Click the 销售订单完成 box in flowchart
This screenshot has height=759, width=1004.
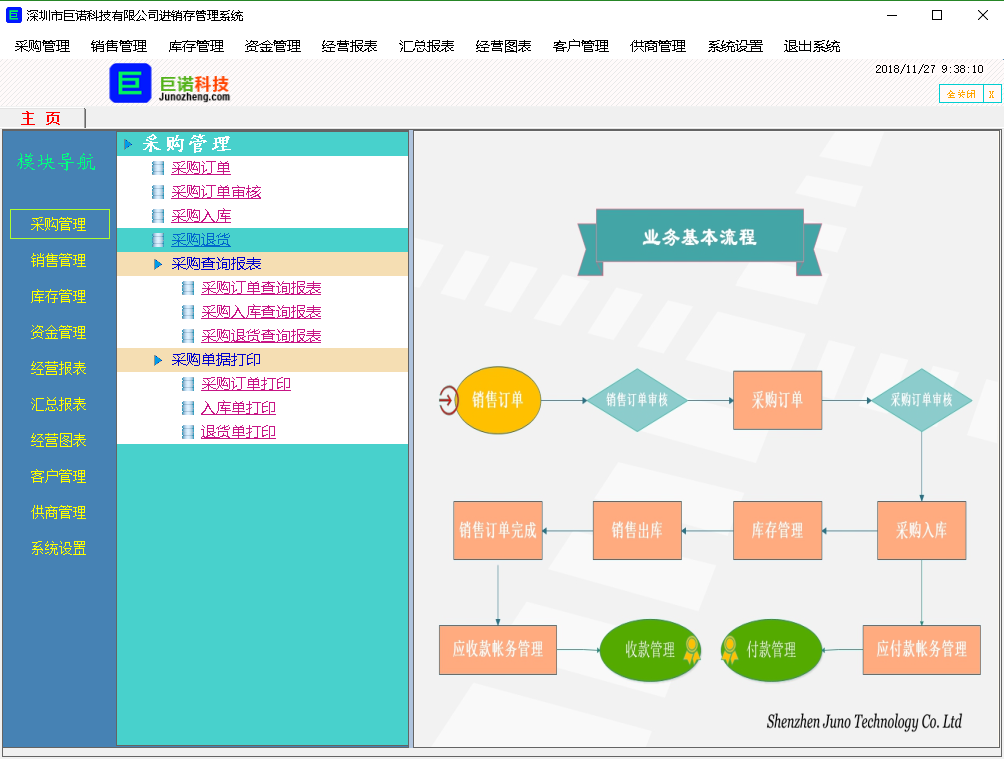point(498,530)
